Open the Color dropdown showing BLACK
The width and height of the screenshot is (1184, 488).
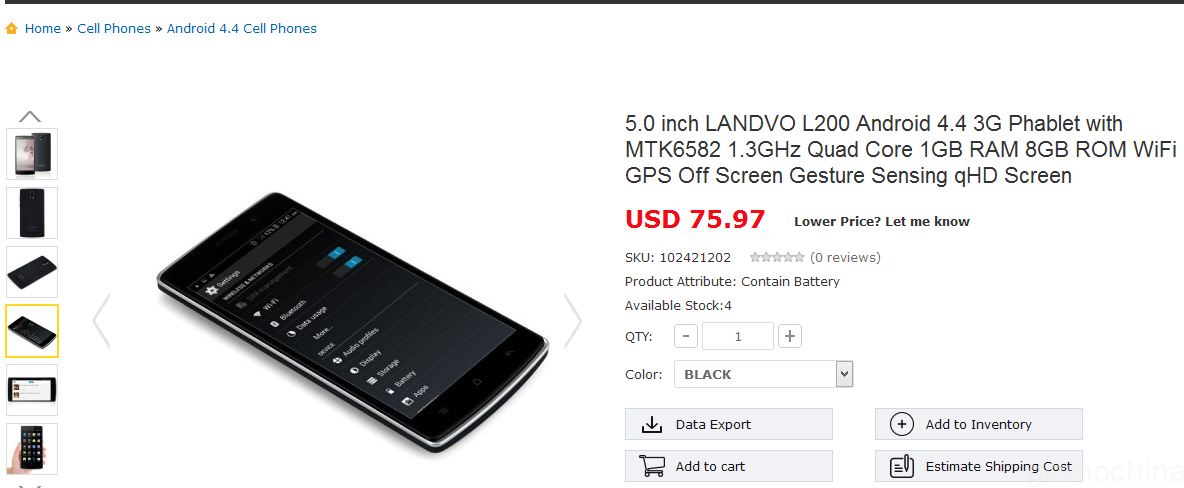[x=763, y=374]
